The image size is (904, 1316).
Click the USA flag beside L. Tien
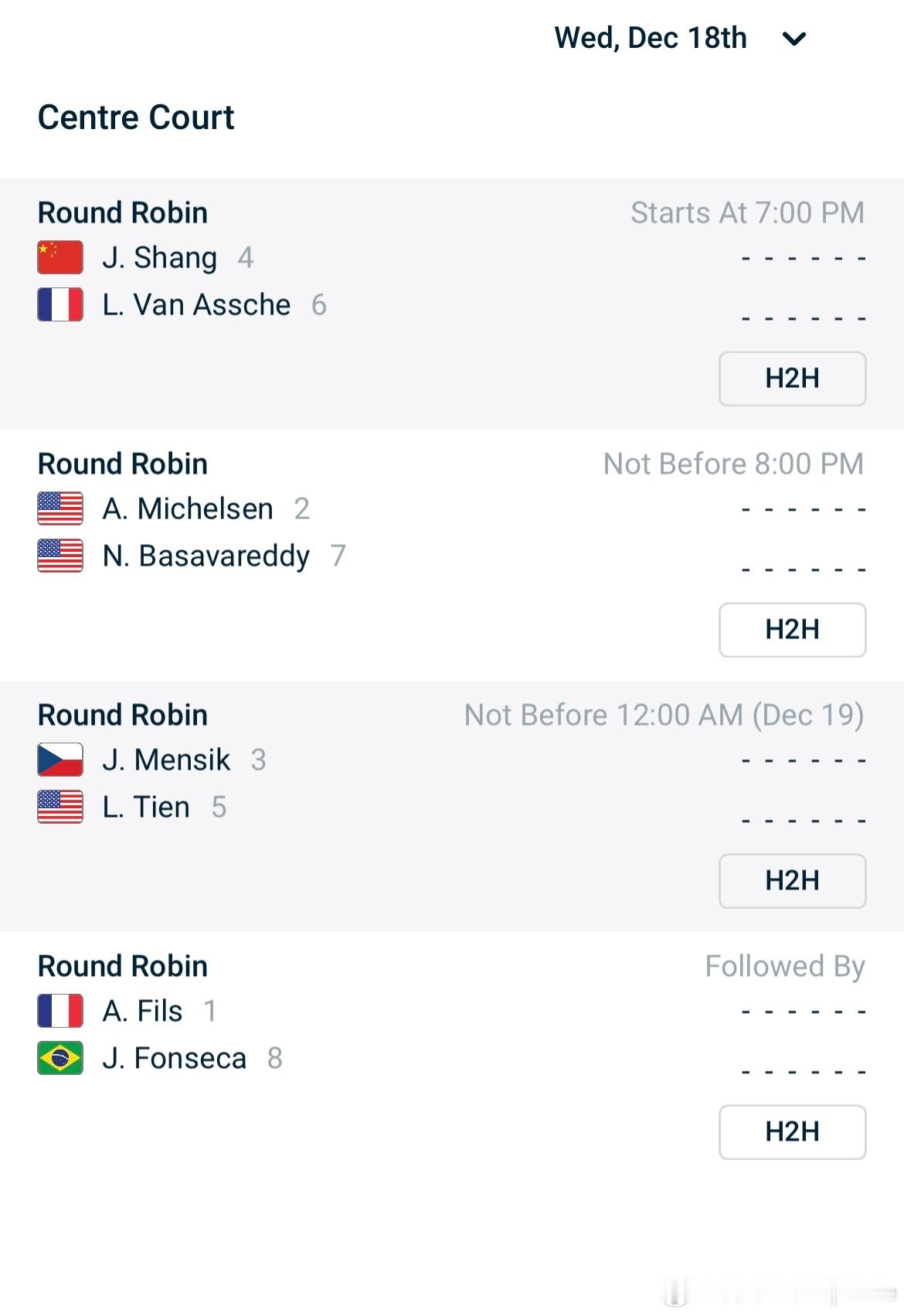pyautogui.click(x=60, y=807)
